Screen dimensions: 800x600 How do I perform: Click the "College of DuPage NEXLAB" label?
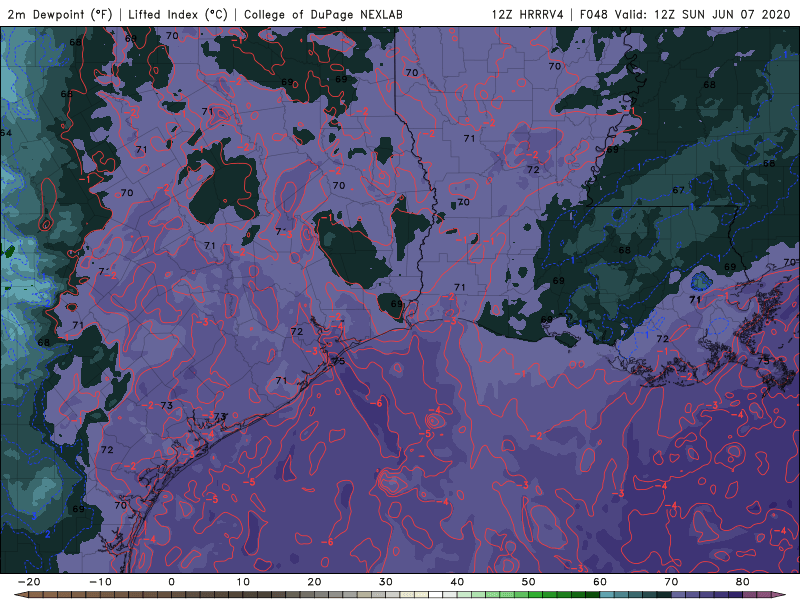(x=323, y=14)
